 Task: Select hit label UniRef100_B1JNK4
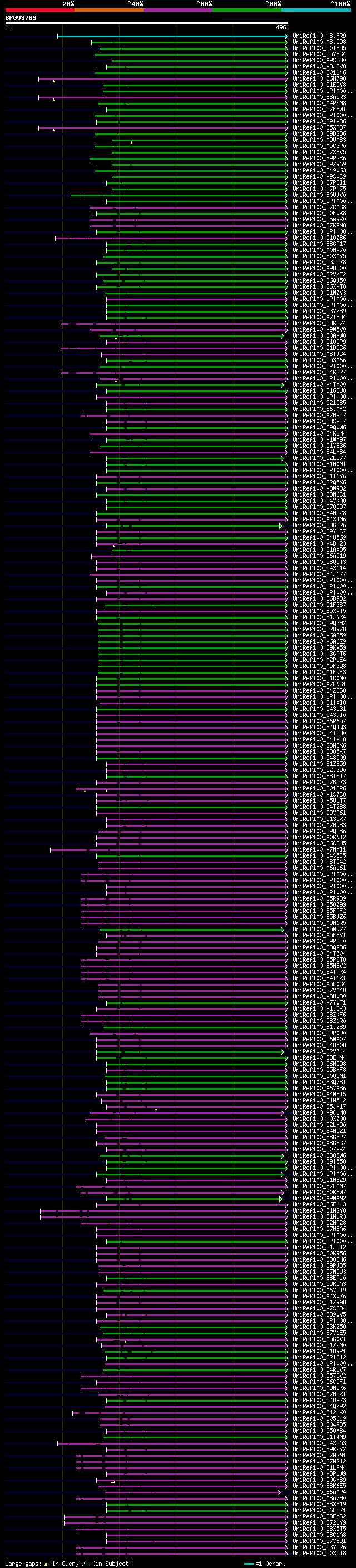point(319,617)
